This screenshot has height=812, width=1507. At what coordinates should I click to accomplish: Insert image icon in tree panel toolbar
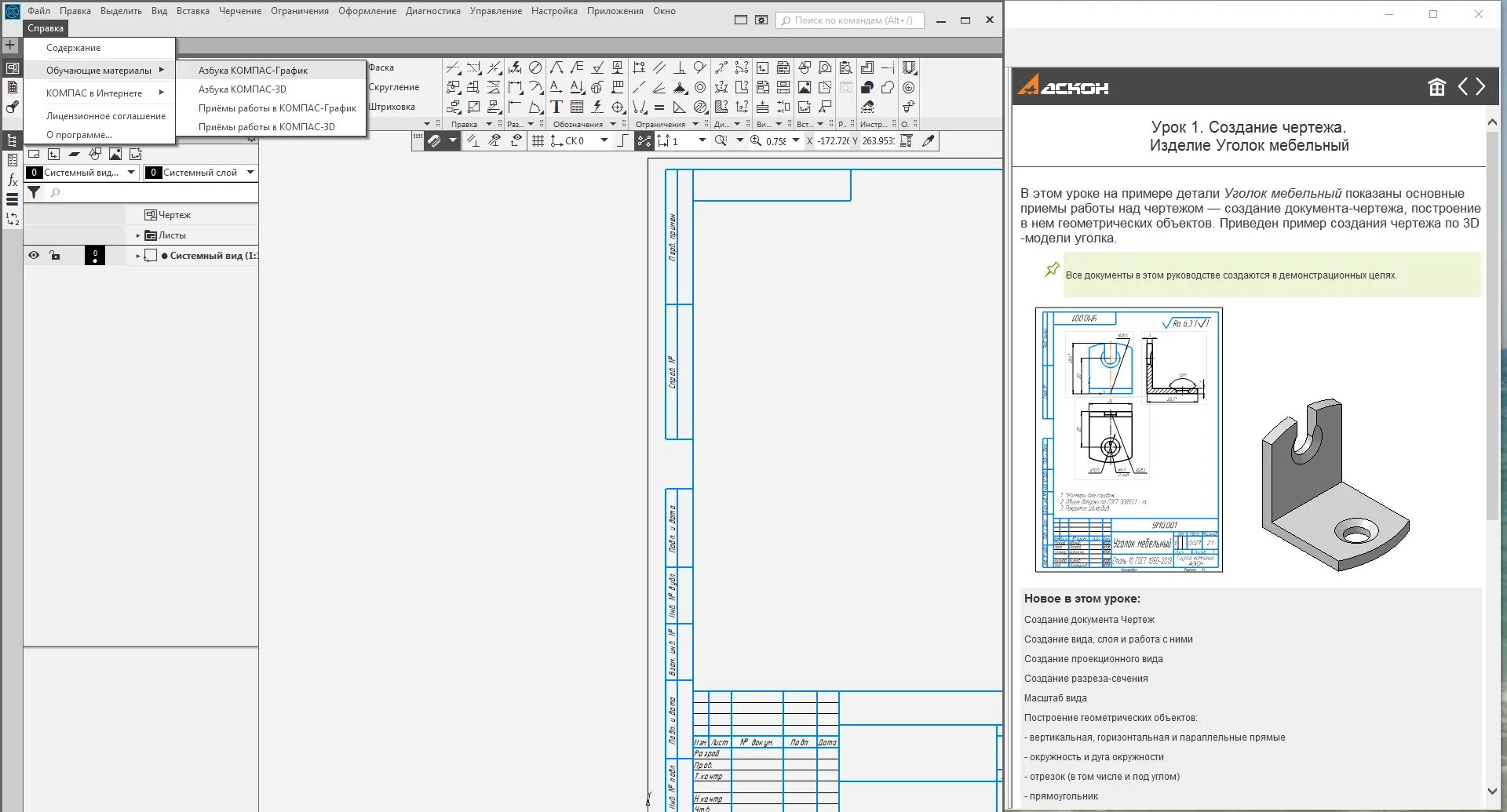pyautogui.click(x=115, y=154)
